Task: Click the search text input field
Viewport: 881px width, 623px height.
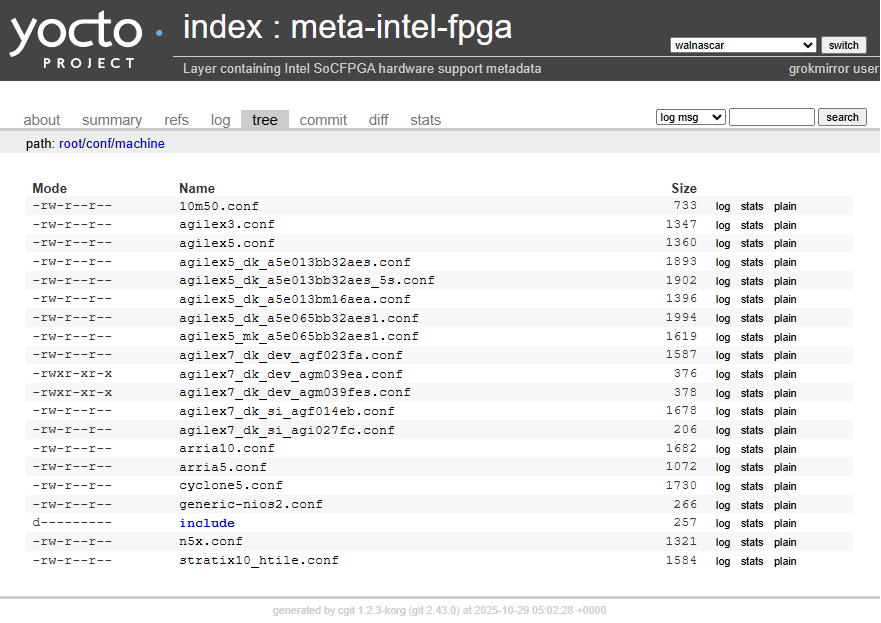Action: point(771,117)
